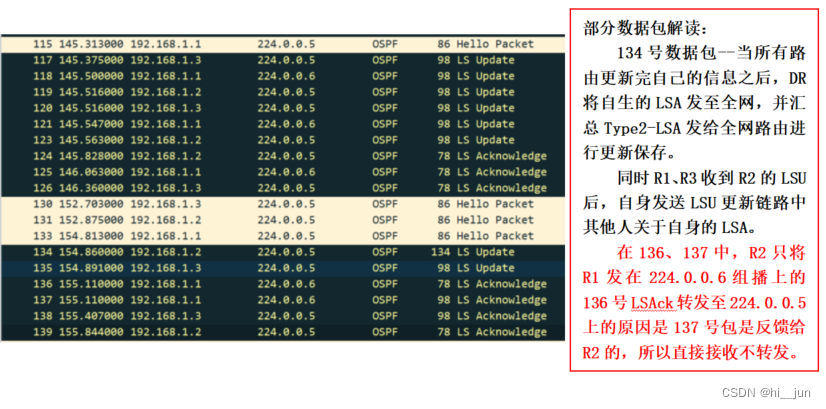Click the heading 部分数据包解读

click(643, 29)
